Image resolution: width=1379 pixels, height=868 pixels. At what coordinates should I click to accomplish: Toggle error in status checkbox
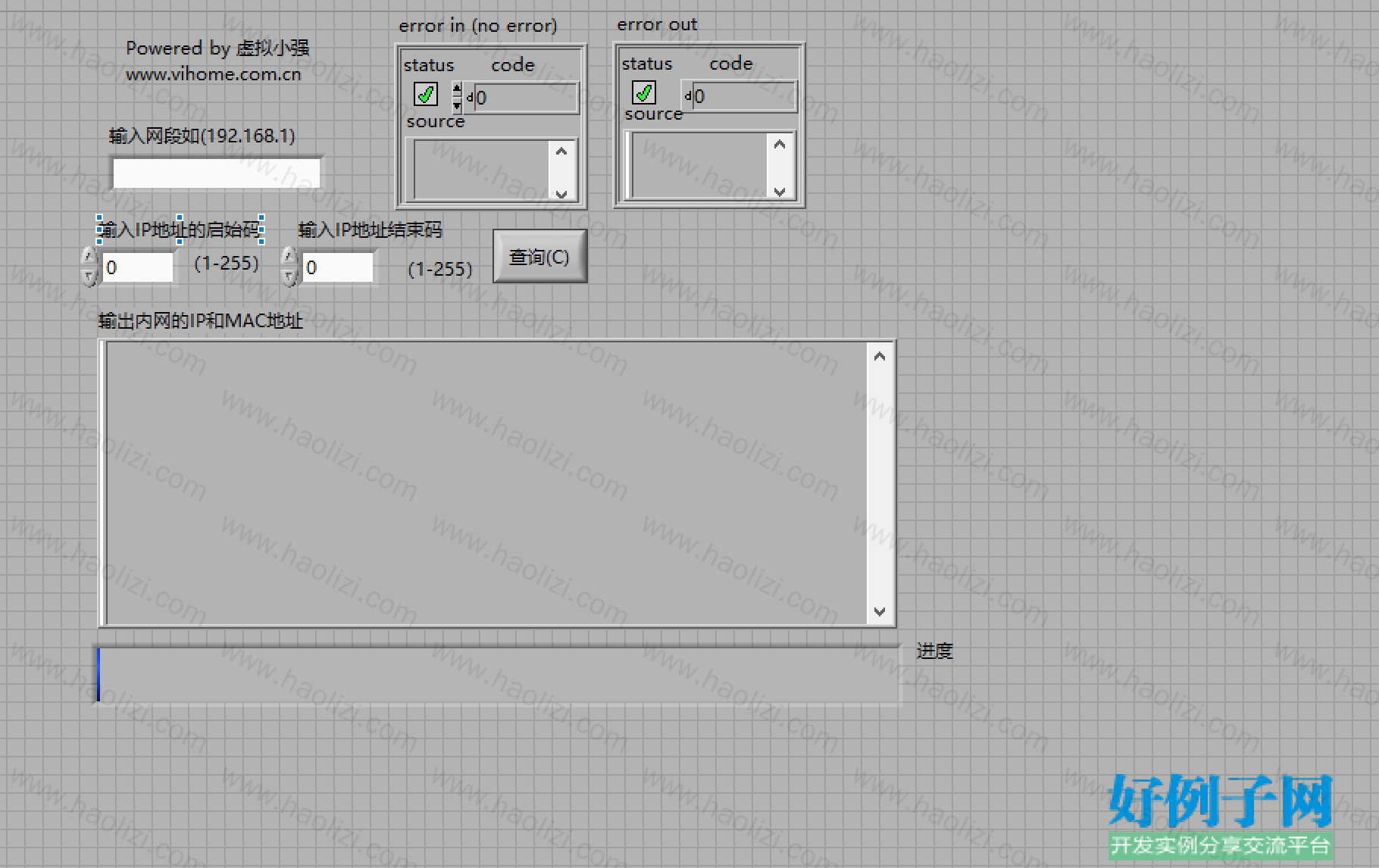coord(426,95)
